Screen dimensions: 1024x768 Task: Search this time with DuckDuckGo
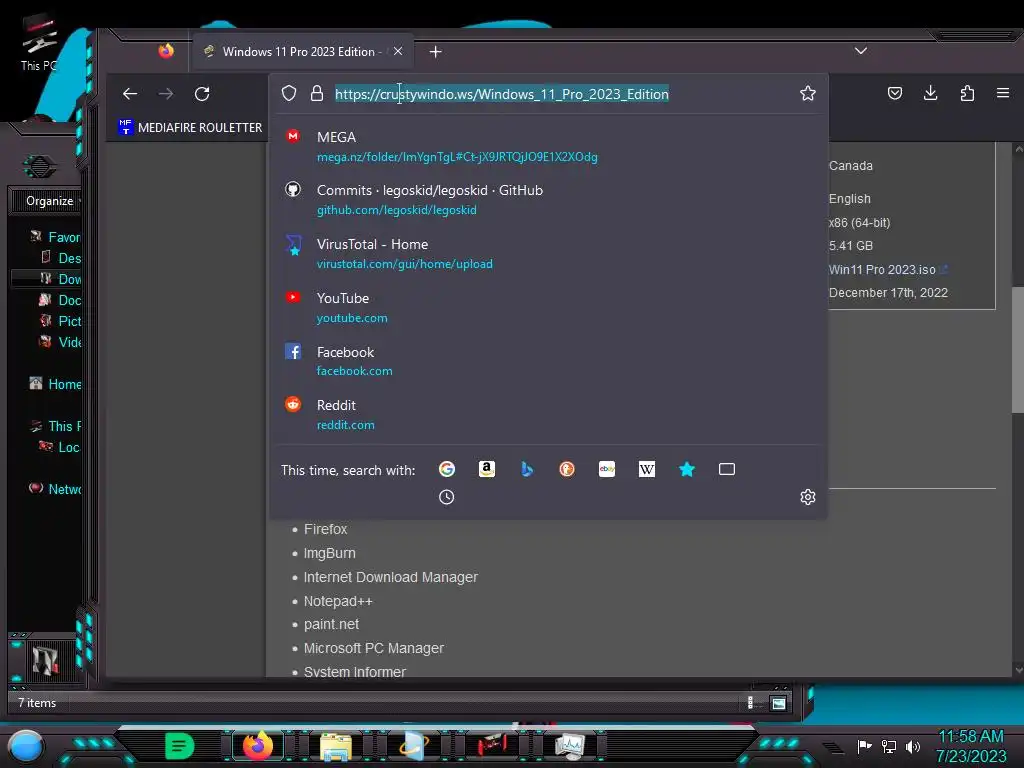click(x=567, y=469)
